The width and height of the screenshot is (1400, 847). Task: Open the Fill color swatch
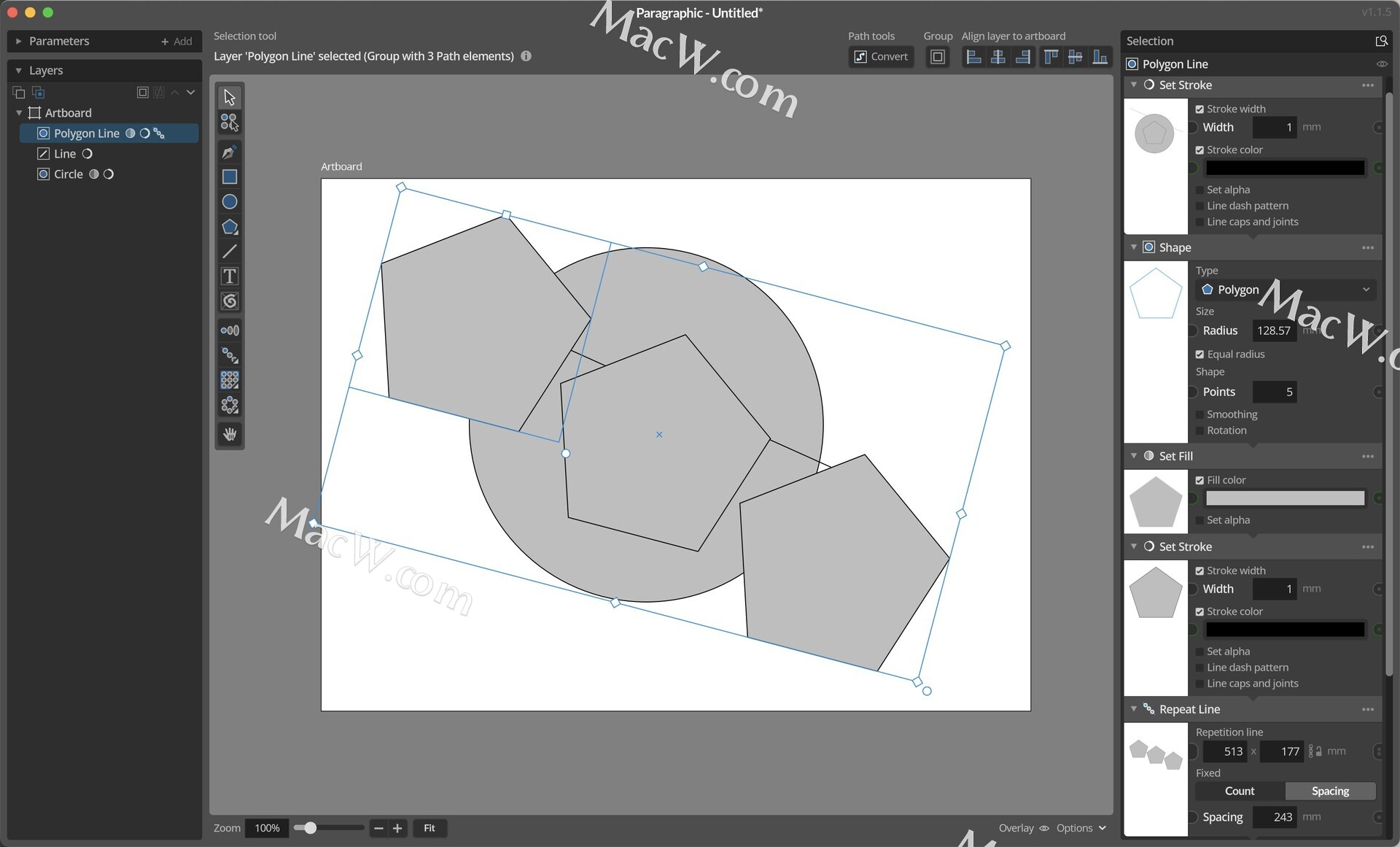(x=1285, y=498)
